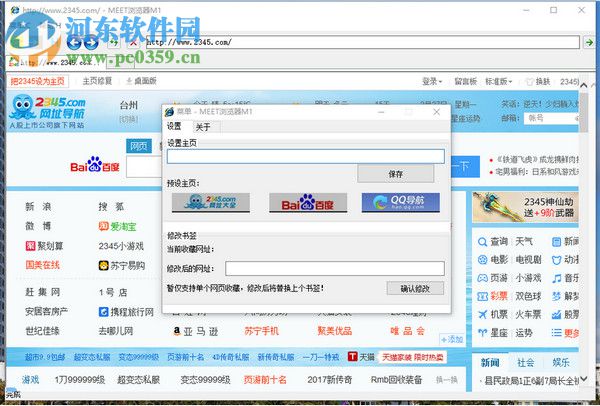Click the 2345神仙劫 ad banner
Screen dimensions: 600x406
click(x=525, y=207)
